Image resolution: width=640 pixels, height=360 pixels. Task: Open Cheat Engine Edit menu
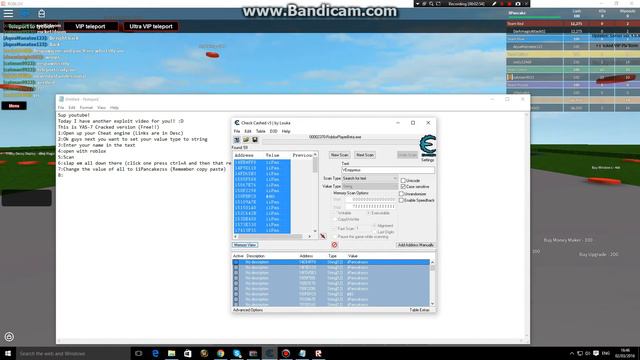tap(248, 131)
